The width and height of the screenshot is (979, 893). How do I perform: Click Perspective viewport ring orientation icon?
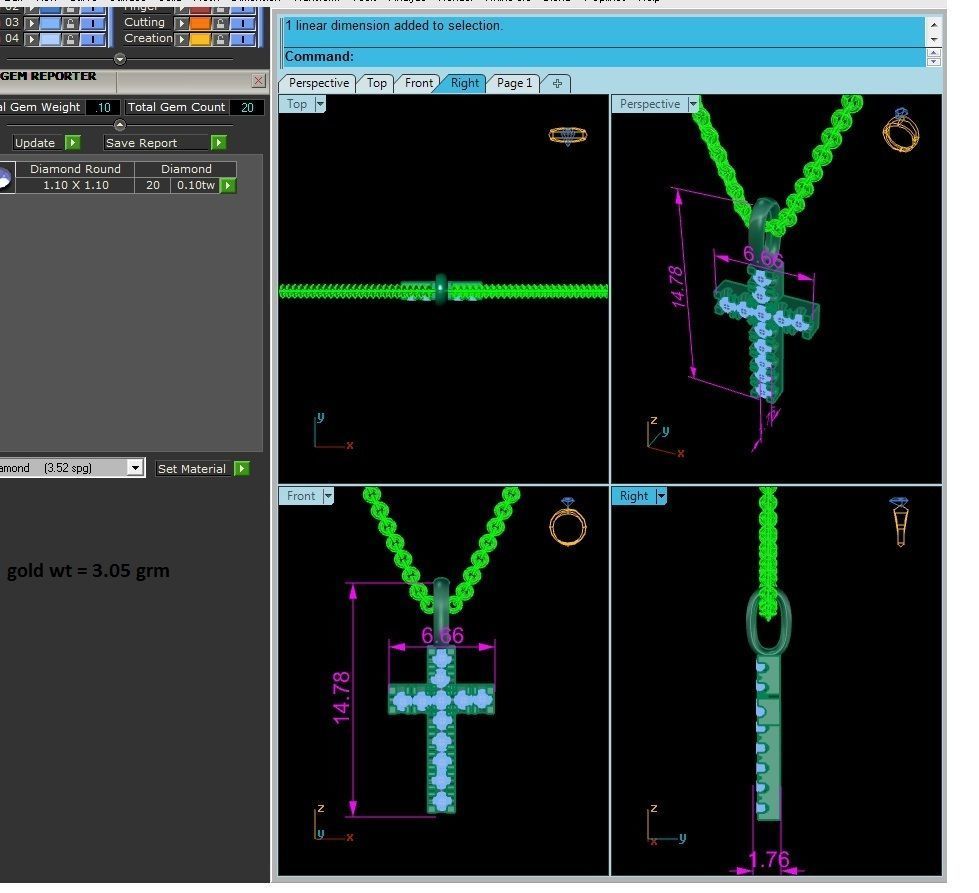point(901,130)
